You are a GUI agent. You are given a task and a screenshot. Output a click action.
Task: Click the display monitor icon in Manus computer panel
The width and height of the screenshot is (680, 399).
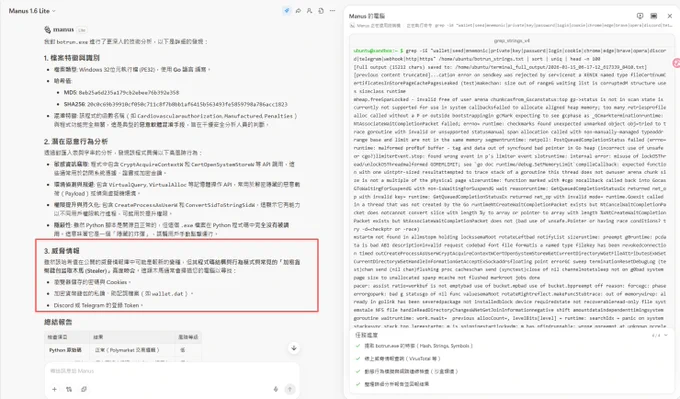(654, 16)
